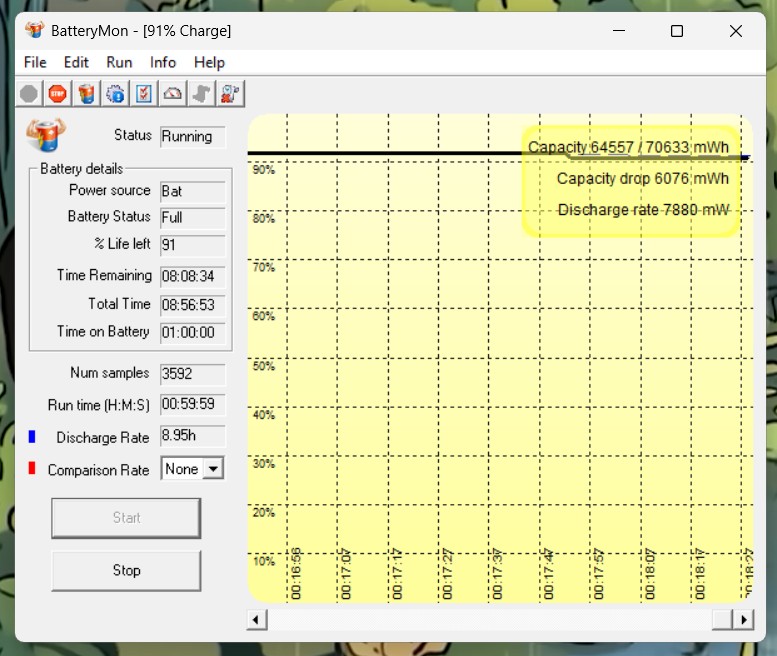Open the Help menu

click(x=209, y=62)
